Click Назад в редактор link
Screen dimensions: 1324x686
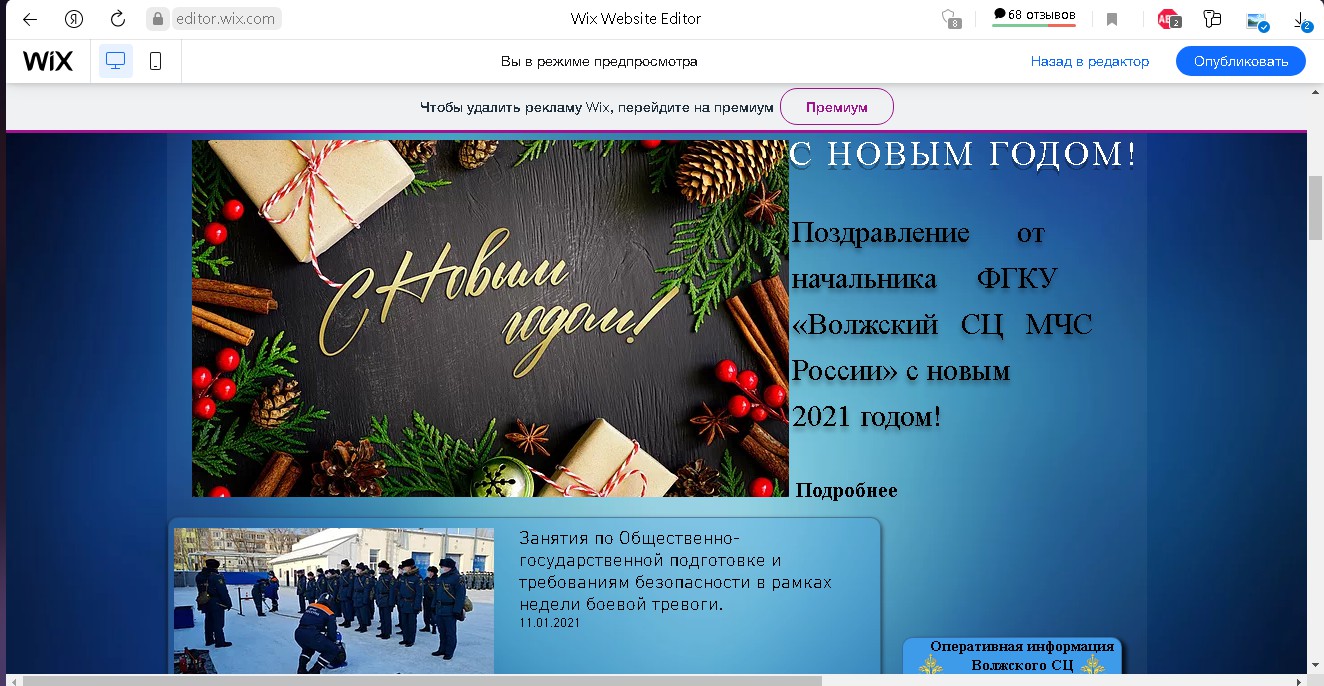pos(1090,61)
